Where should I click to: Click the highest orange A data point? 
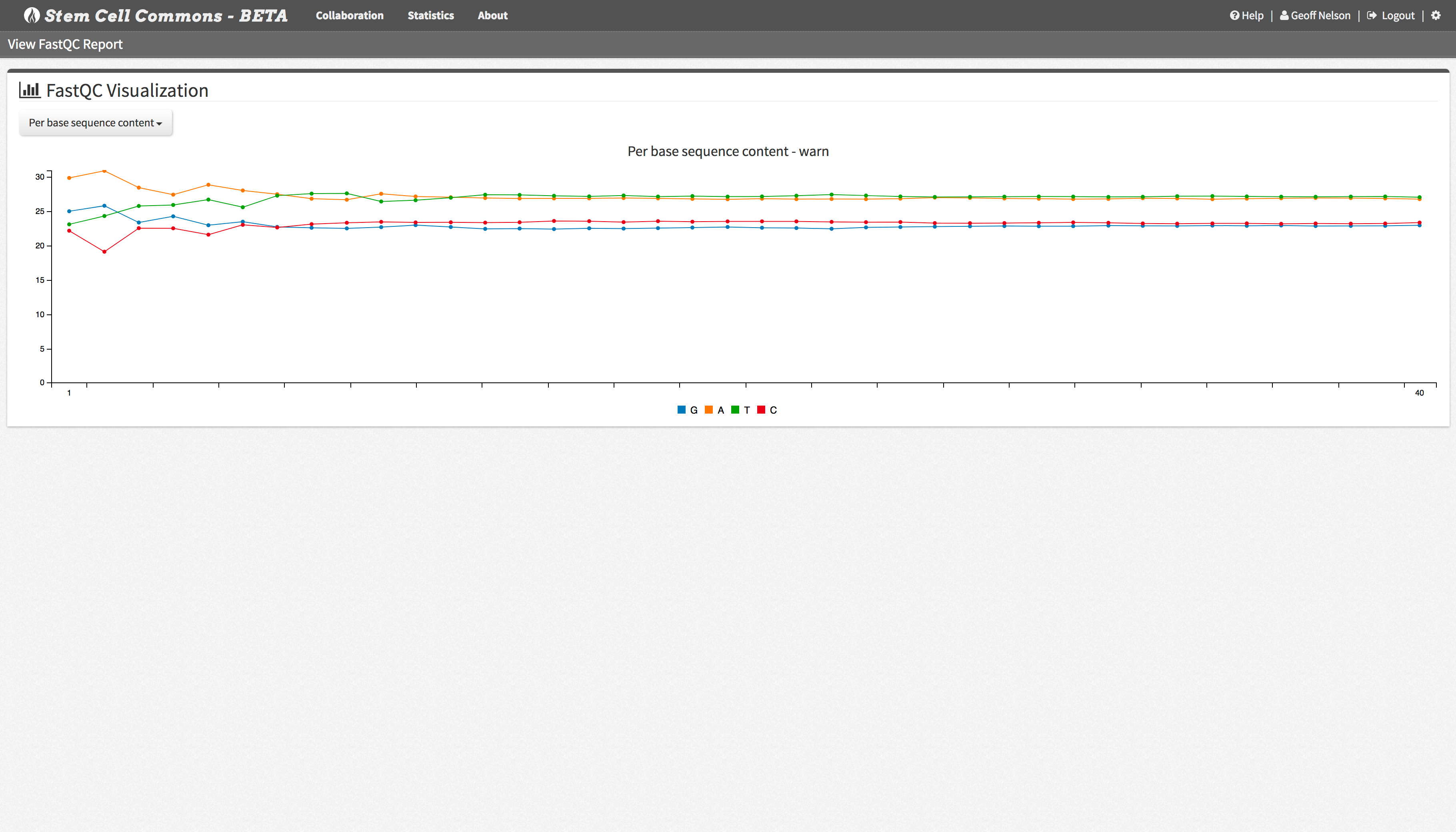point(104,171)
